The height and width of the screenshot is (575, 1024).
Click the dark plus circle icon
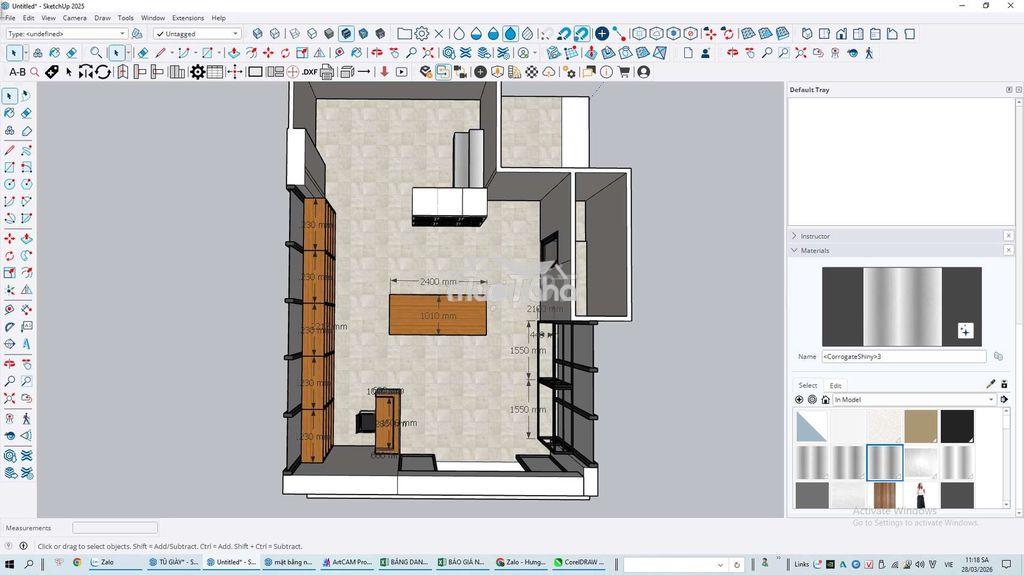pyautogui.click(x=480, y=72)
